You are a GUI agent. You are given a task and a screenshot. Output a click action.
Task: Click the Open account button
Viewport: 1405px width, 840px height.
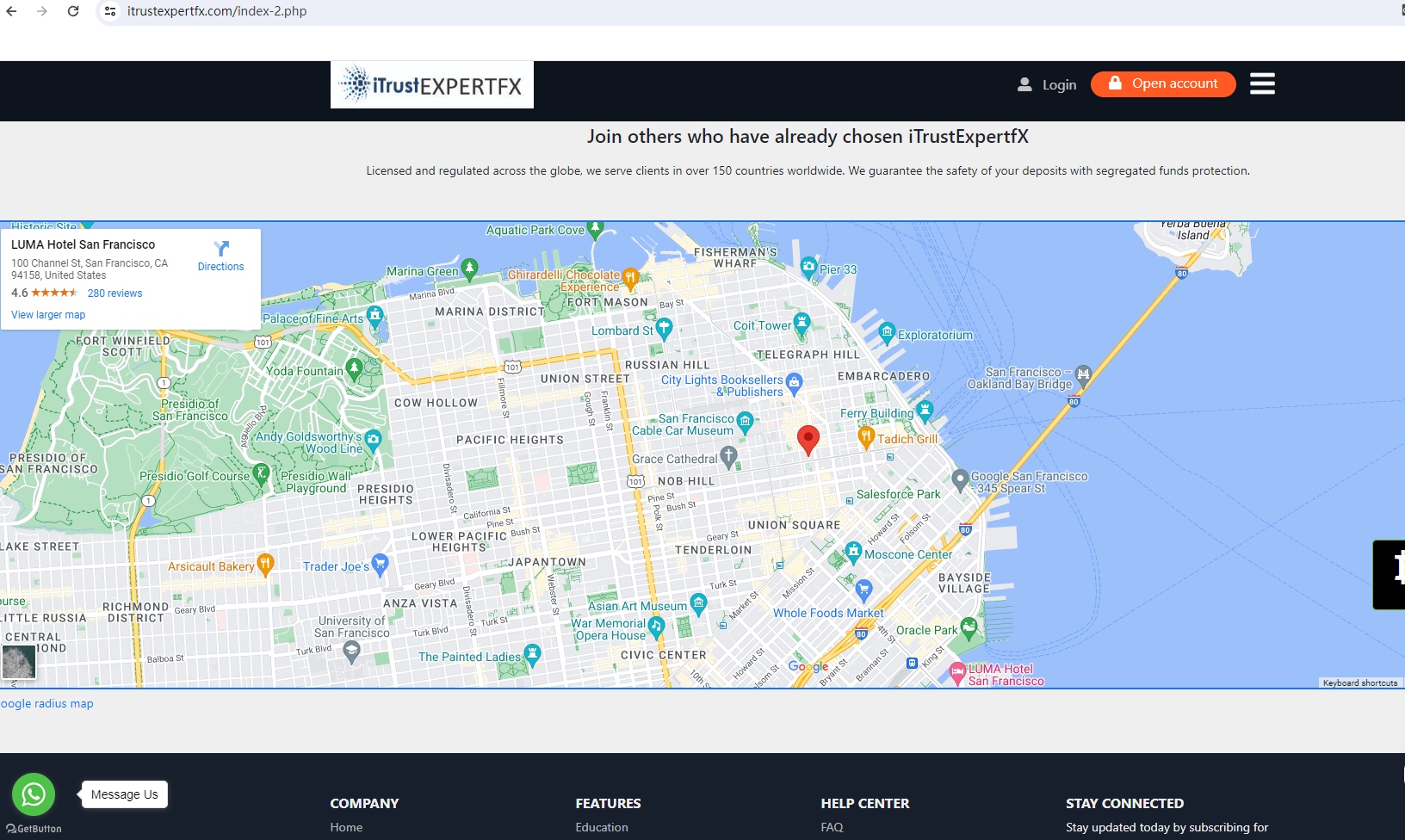(x=1163, y=84)
